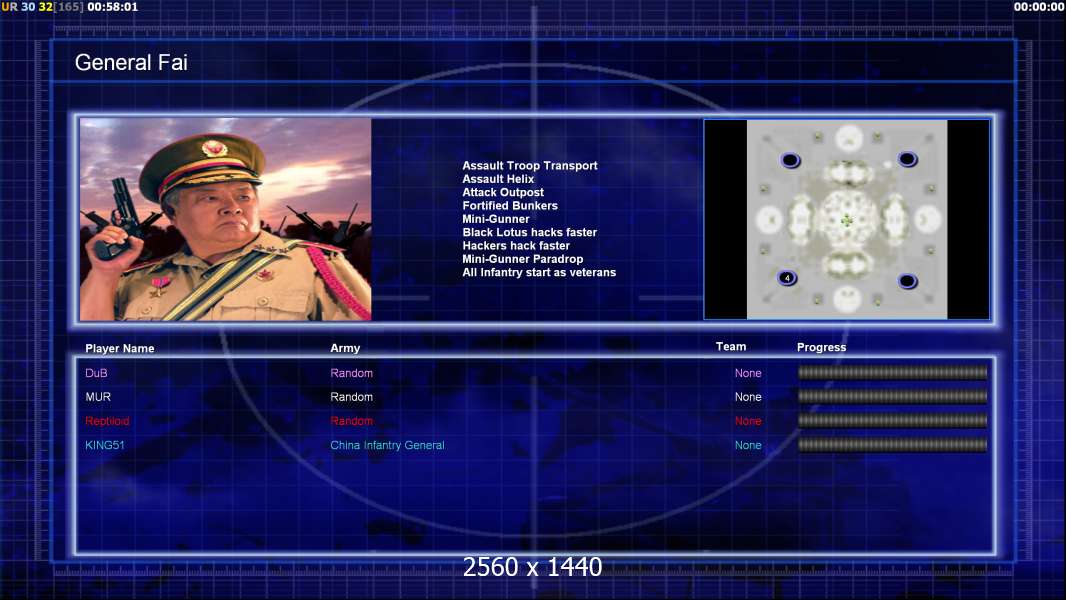Click 'Black Lotus hacks faster' text
Screen dimensions: 1066x600
[530, 232]
